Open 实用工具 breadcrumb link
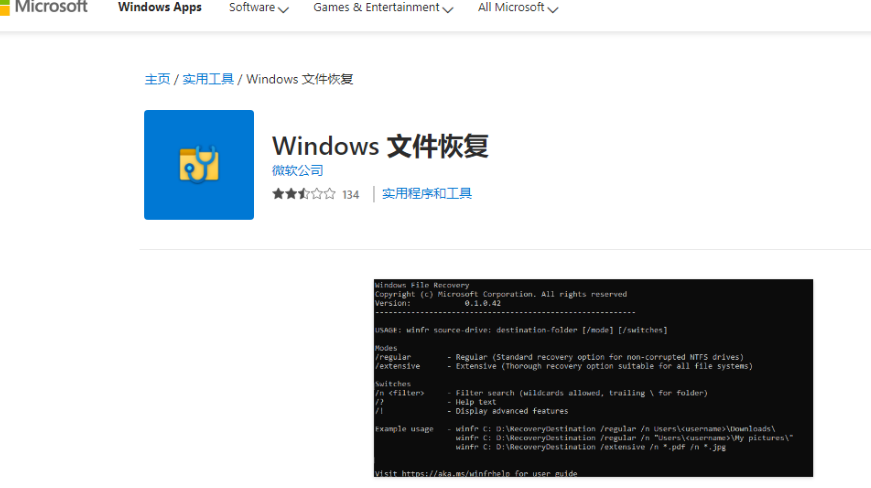The height and width of the screenshot is (488, 871). pyautogui.click(x=208, y=79)
